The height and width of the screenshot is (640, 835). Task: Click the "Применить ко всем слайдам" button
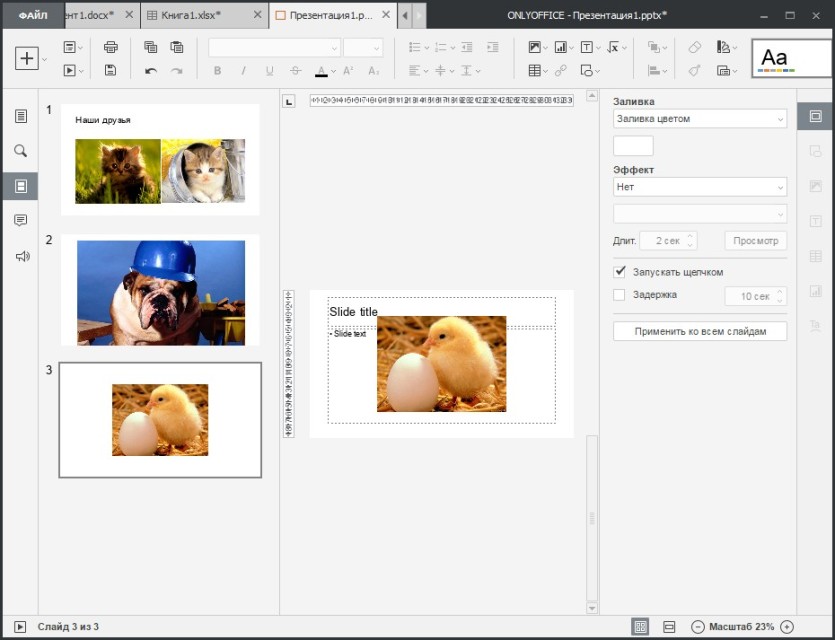(700, 331)
